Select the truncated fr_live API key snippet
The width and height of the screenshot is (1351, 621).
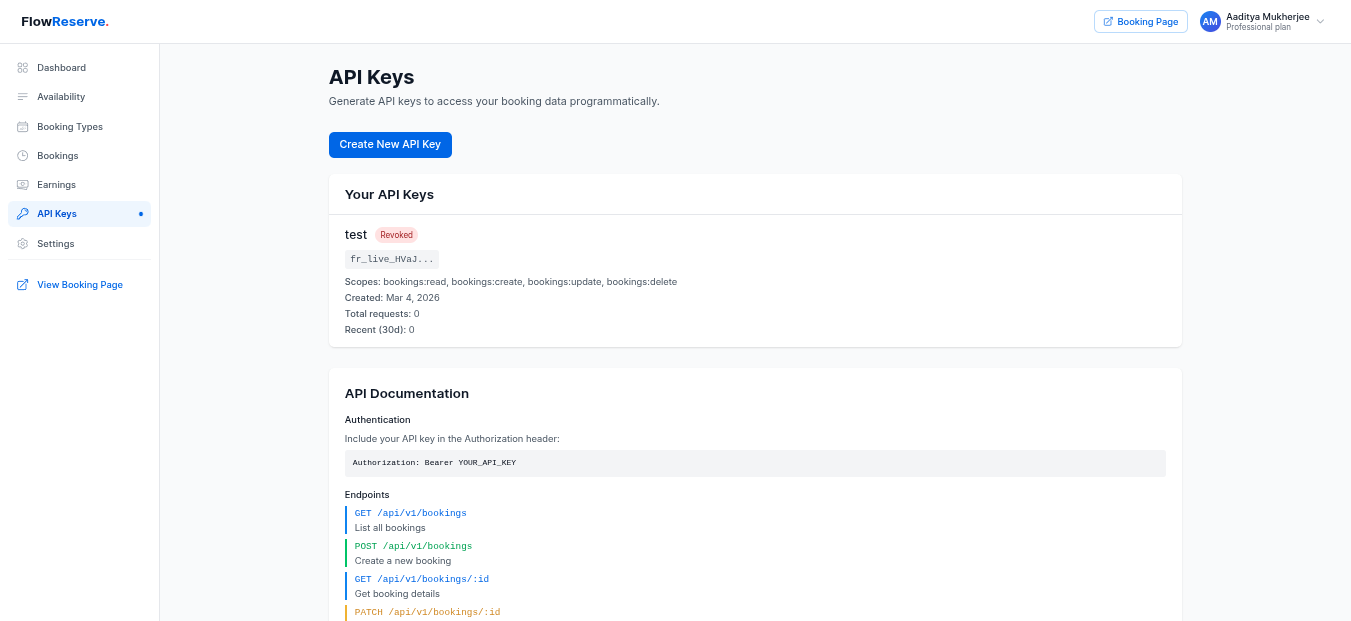point(392,258)
